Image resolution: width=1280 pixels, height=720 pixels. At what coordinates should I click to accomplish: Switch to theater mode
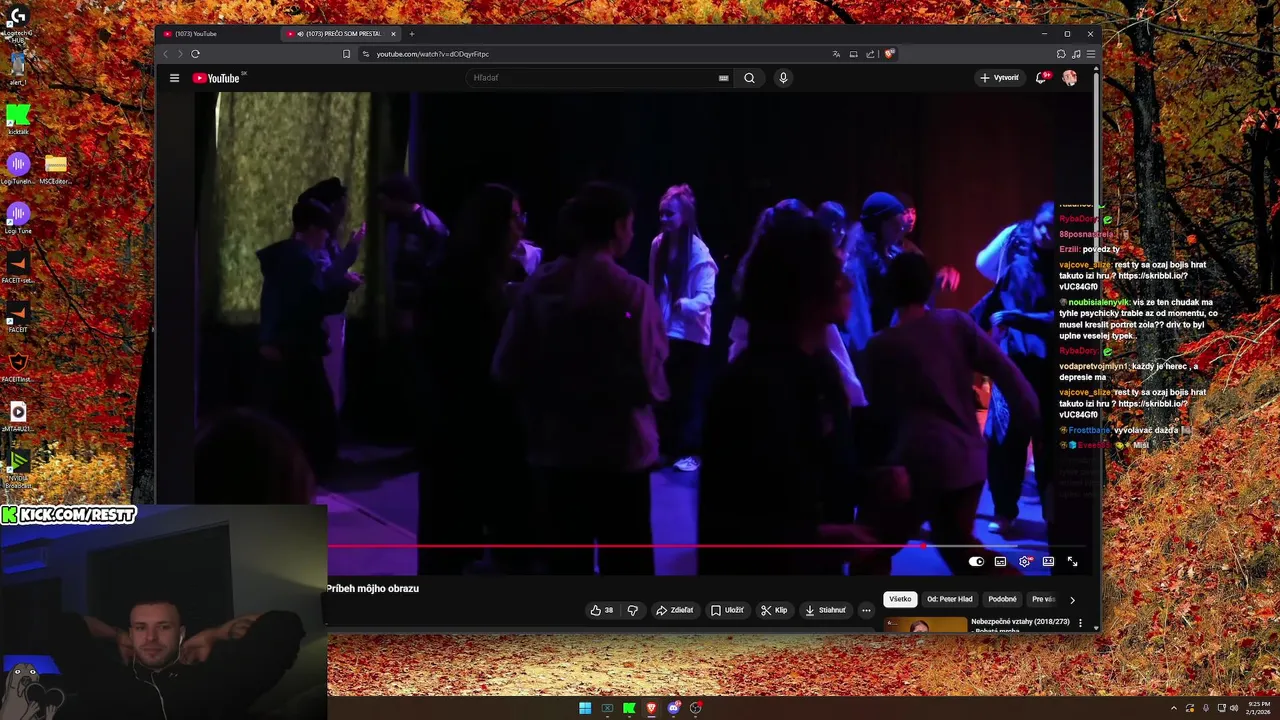(1048, 562)
